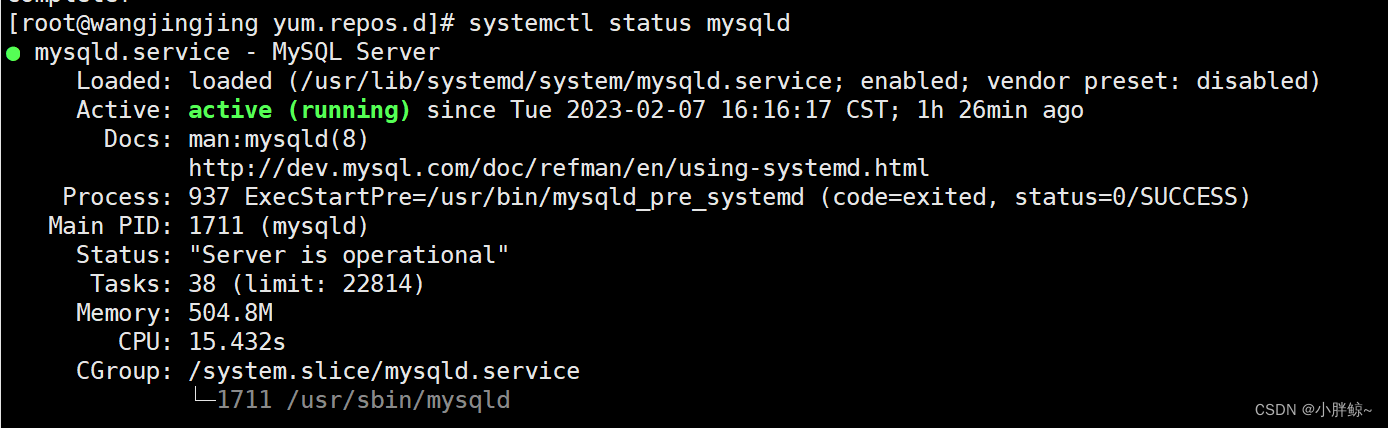The height and width of the screenshot is (428, 1388).
Task: Click the Tasks 38 limit value
Action: click(x=307, y=284)
